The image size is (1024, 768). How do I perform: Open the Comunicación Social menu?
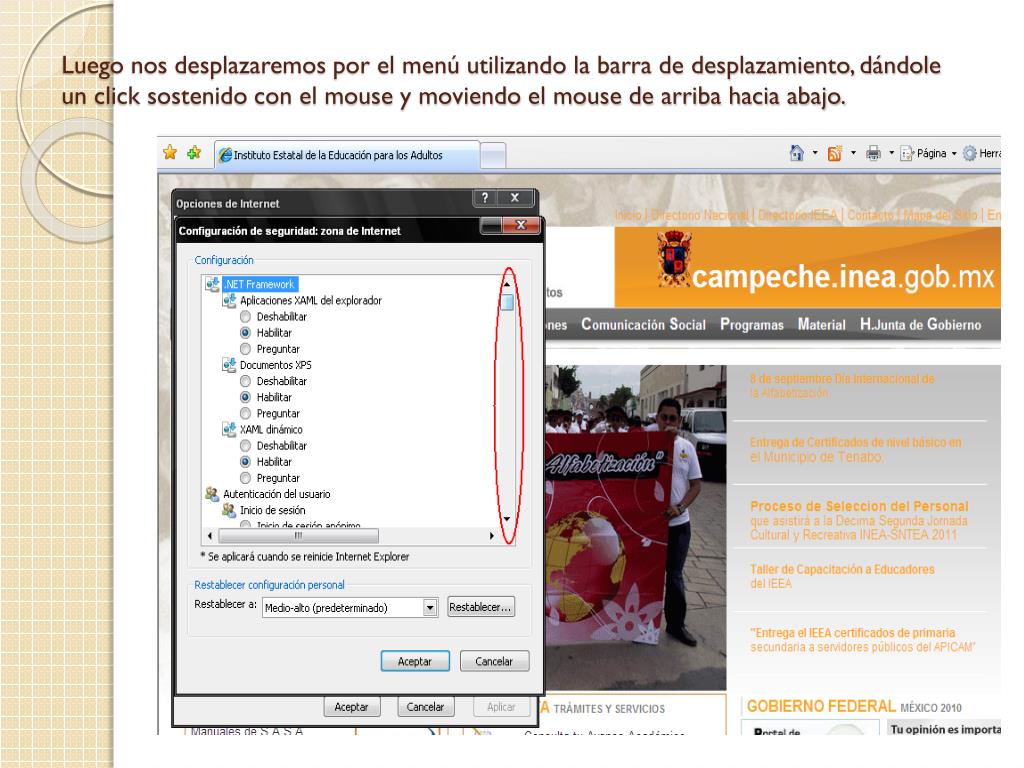643,325
